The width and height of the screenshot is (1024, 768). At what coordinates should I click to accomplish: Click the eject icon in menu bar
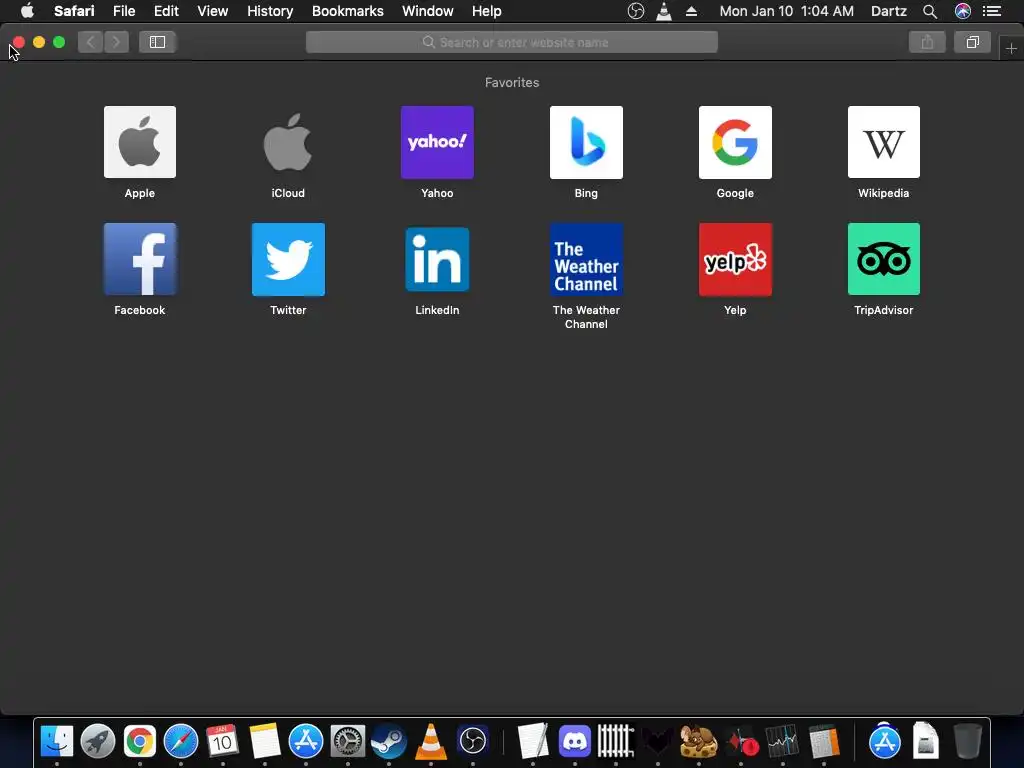692,11
